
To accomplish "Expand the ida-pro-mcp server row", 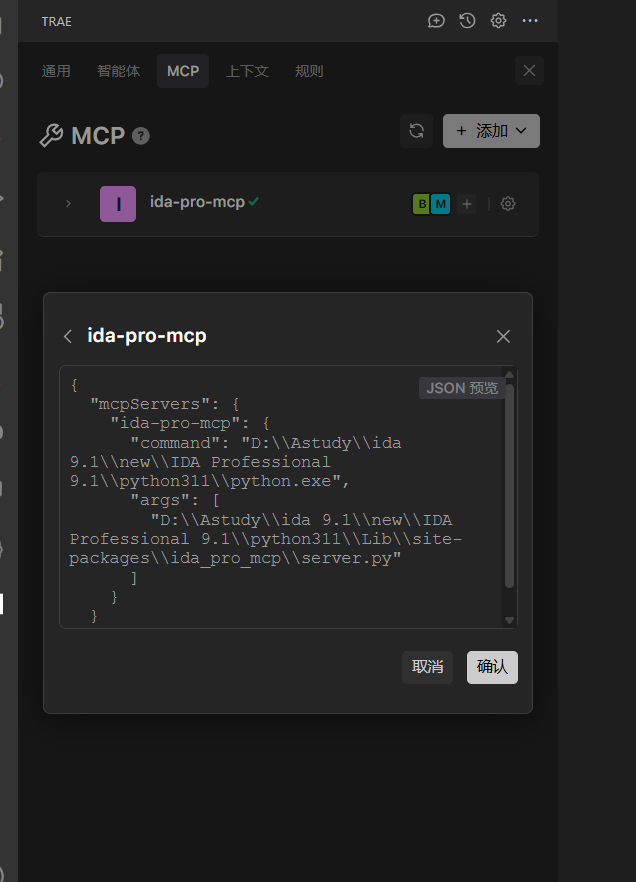I will (69, 204).
